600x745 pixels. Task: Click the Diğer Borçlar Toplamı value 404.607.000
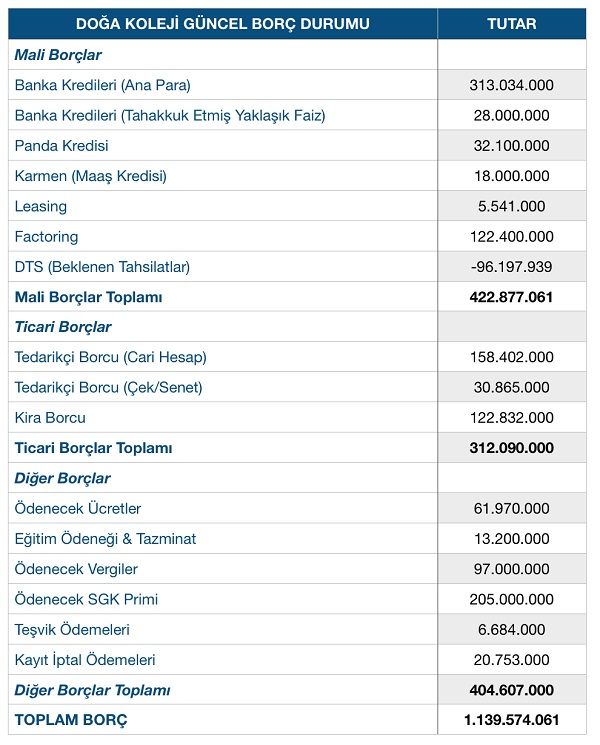(511, 690)
